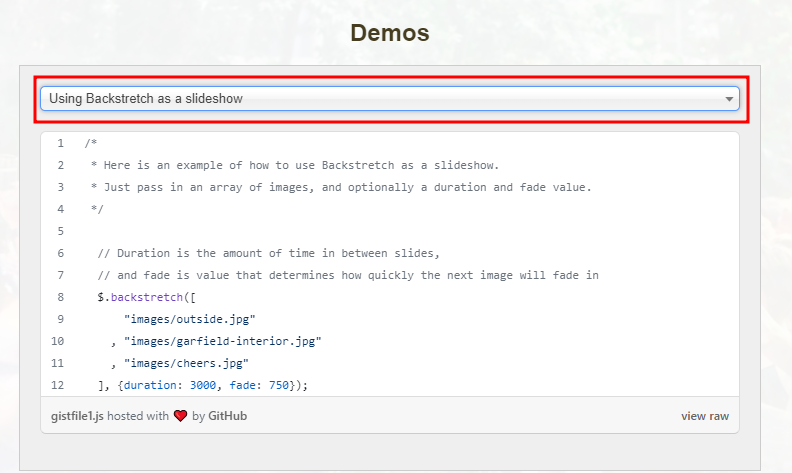Click the "images/cheers.jpg" string
Viewport: 792px width, 473px height.
click(x=186, y=363)
